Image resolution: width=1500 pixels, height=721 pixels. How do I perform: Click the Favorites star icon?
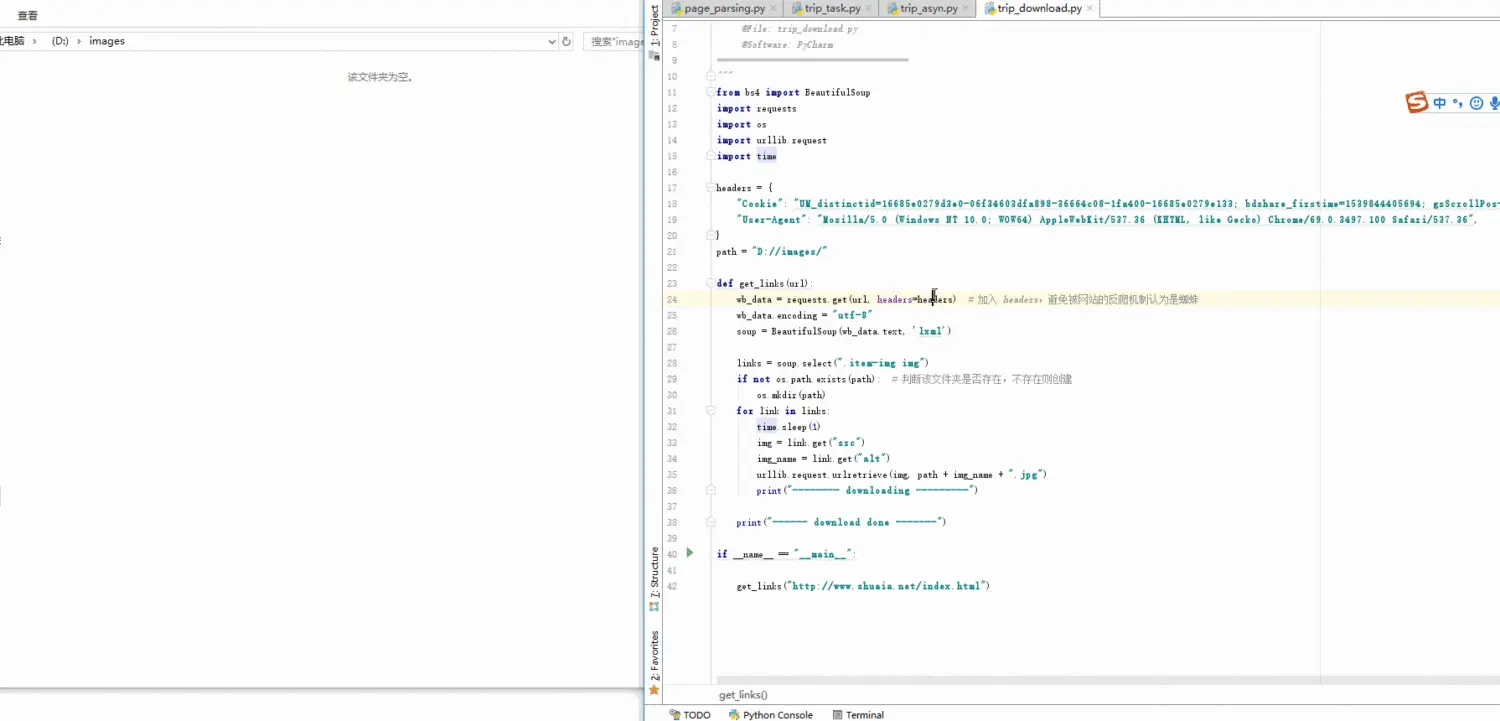point(654,690)
